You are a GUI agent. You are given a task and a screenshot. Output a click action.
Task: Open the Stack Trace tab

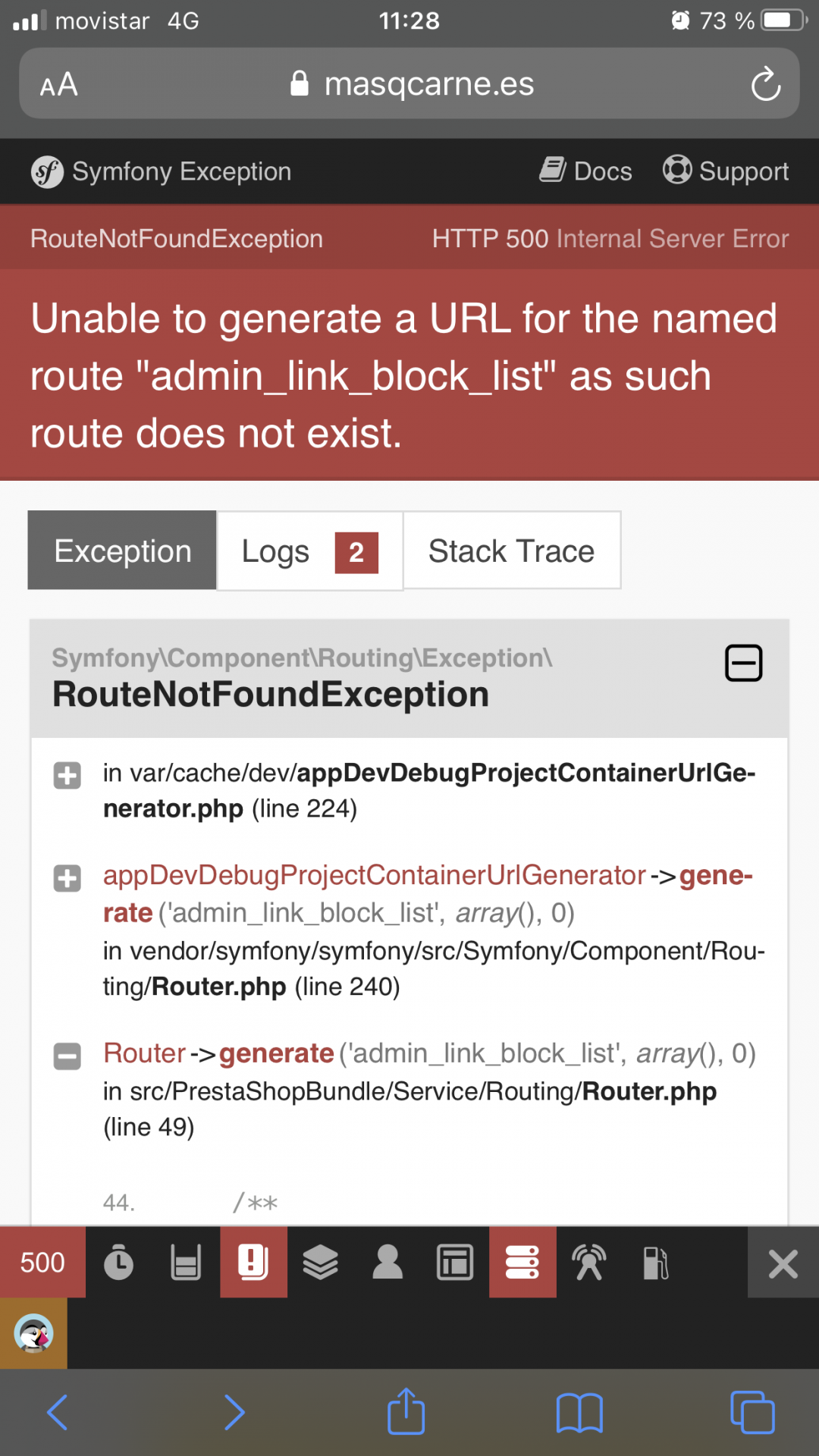coord(512,551)
